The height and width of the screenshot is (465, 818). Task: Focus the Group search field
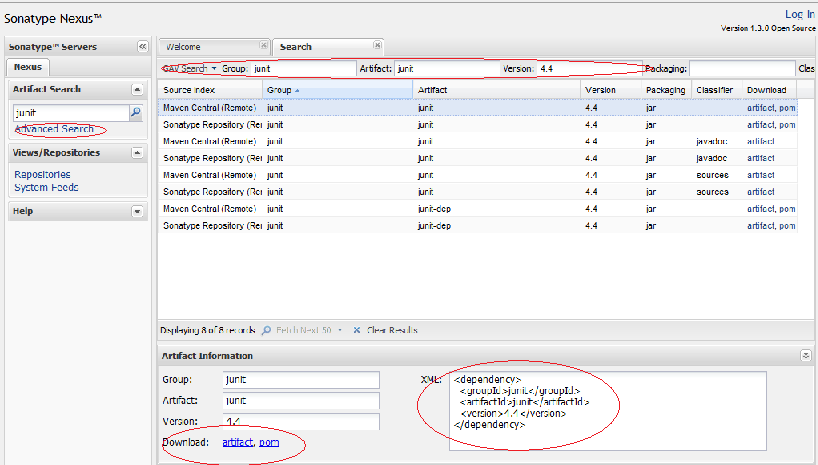(x=303, y=69)
